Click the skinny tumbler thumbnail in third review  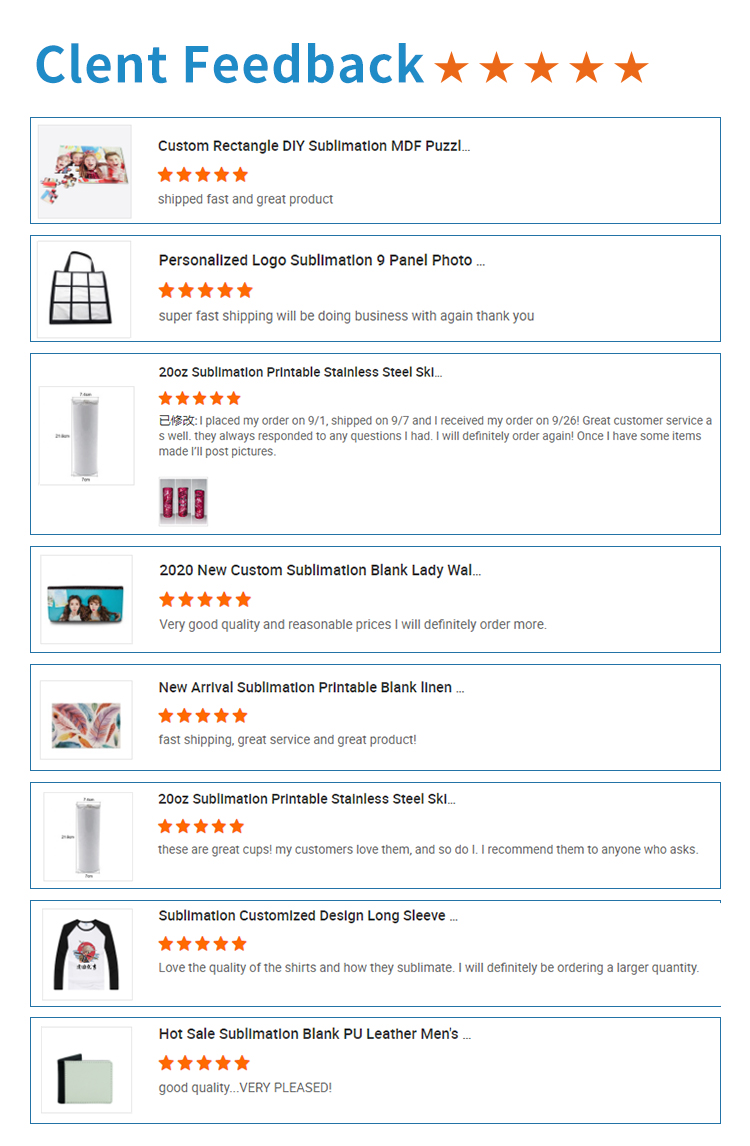point(86,436)
